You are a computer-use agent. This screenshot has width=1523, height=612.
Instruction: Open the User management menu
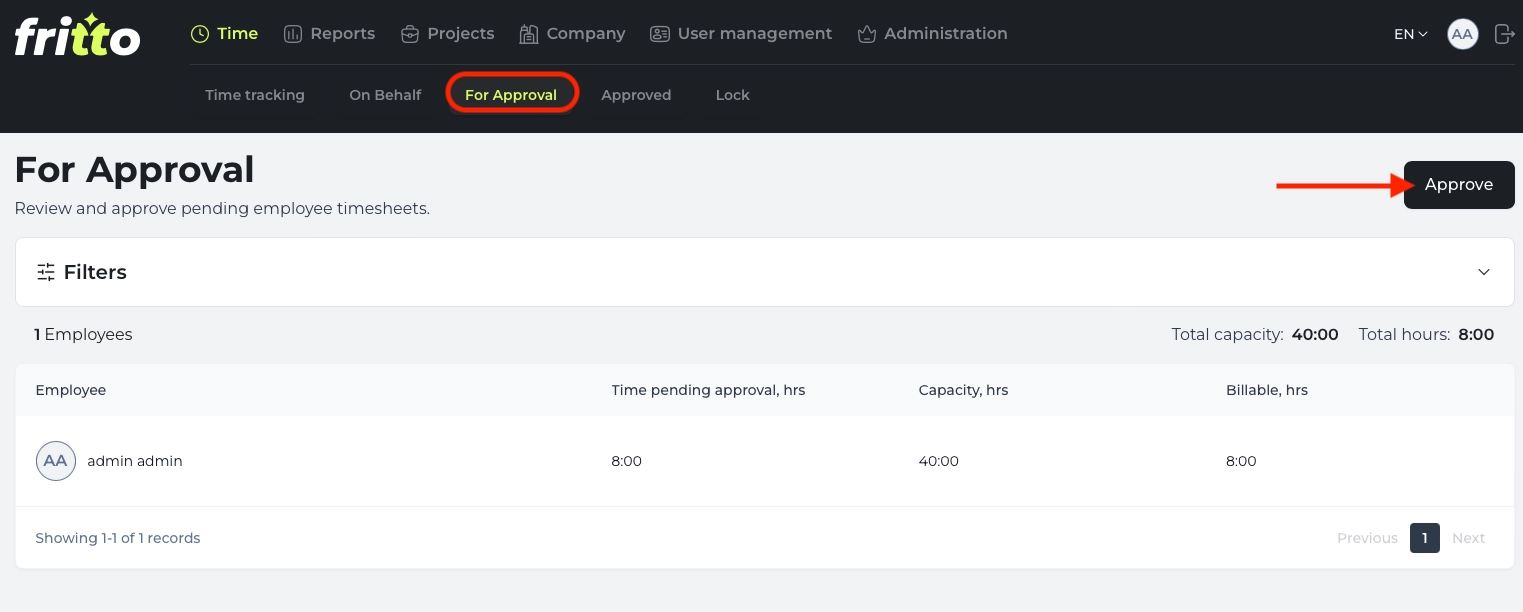coord(741,34)
